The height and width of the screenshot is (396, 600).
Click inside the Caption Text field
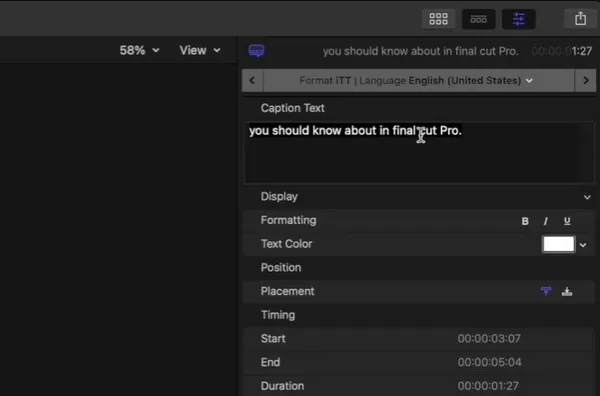[x=419, y=152]
